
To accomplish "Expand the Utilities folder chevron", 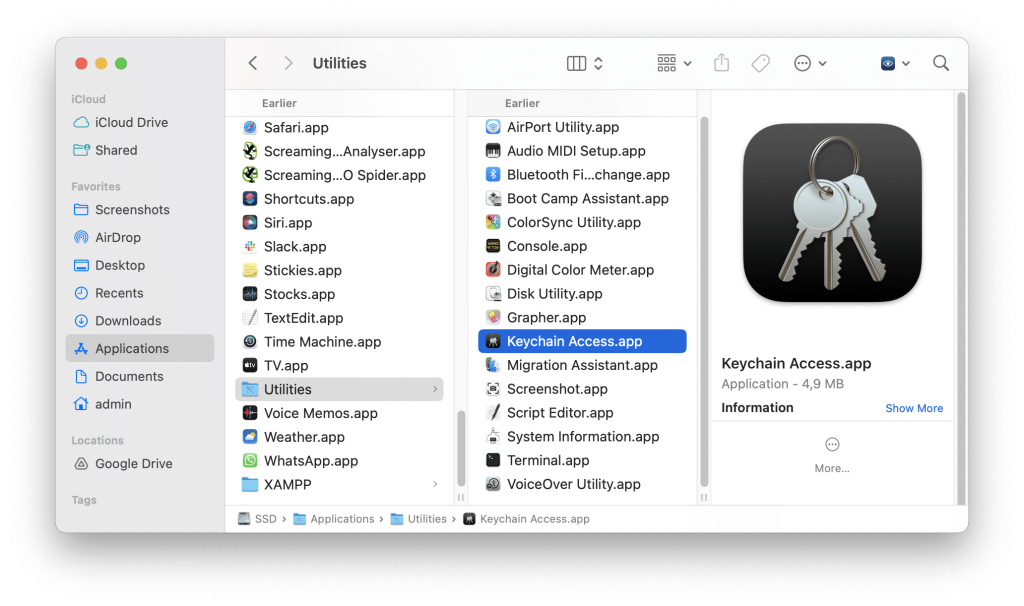I will click(435, 389).
